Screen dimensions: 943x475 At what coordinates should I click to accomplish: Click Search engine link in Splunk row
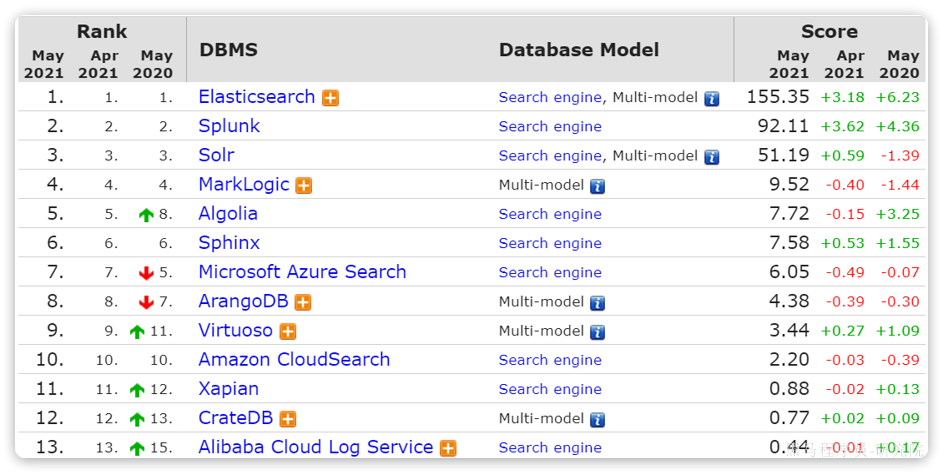click(550, 127)
